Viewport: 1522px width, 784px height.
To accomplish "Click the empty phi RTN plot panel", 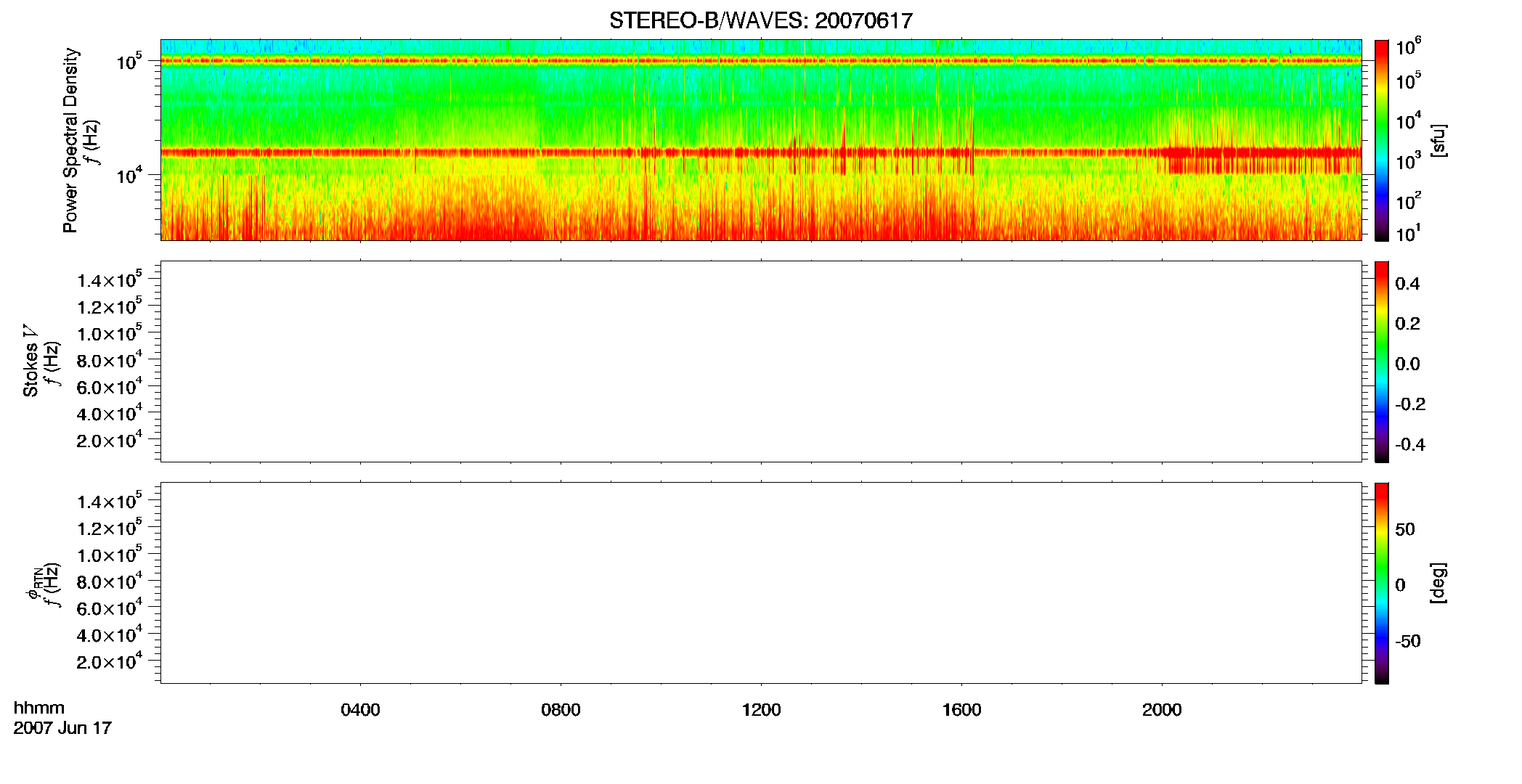I will point(761,583).
